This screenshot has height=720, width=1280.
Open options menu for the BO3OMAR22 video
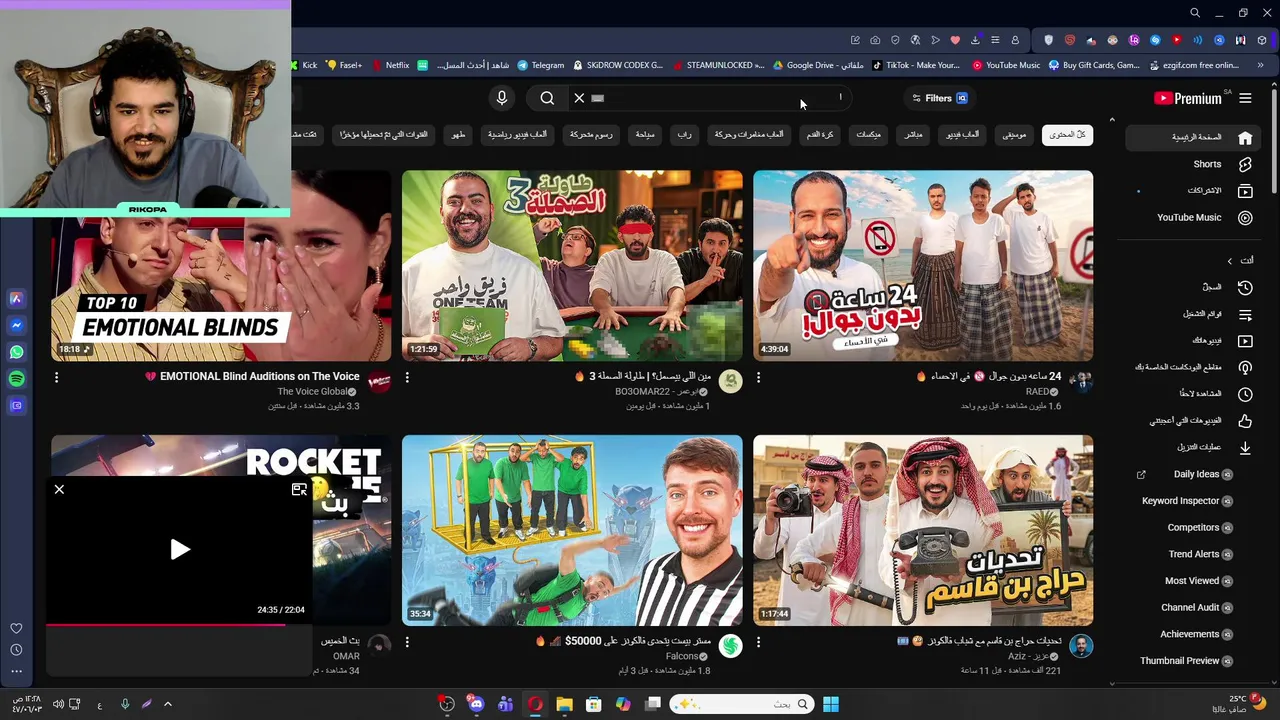click(407, 377)
